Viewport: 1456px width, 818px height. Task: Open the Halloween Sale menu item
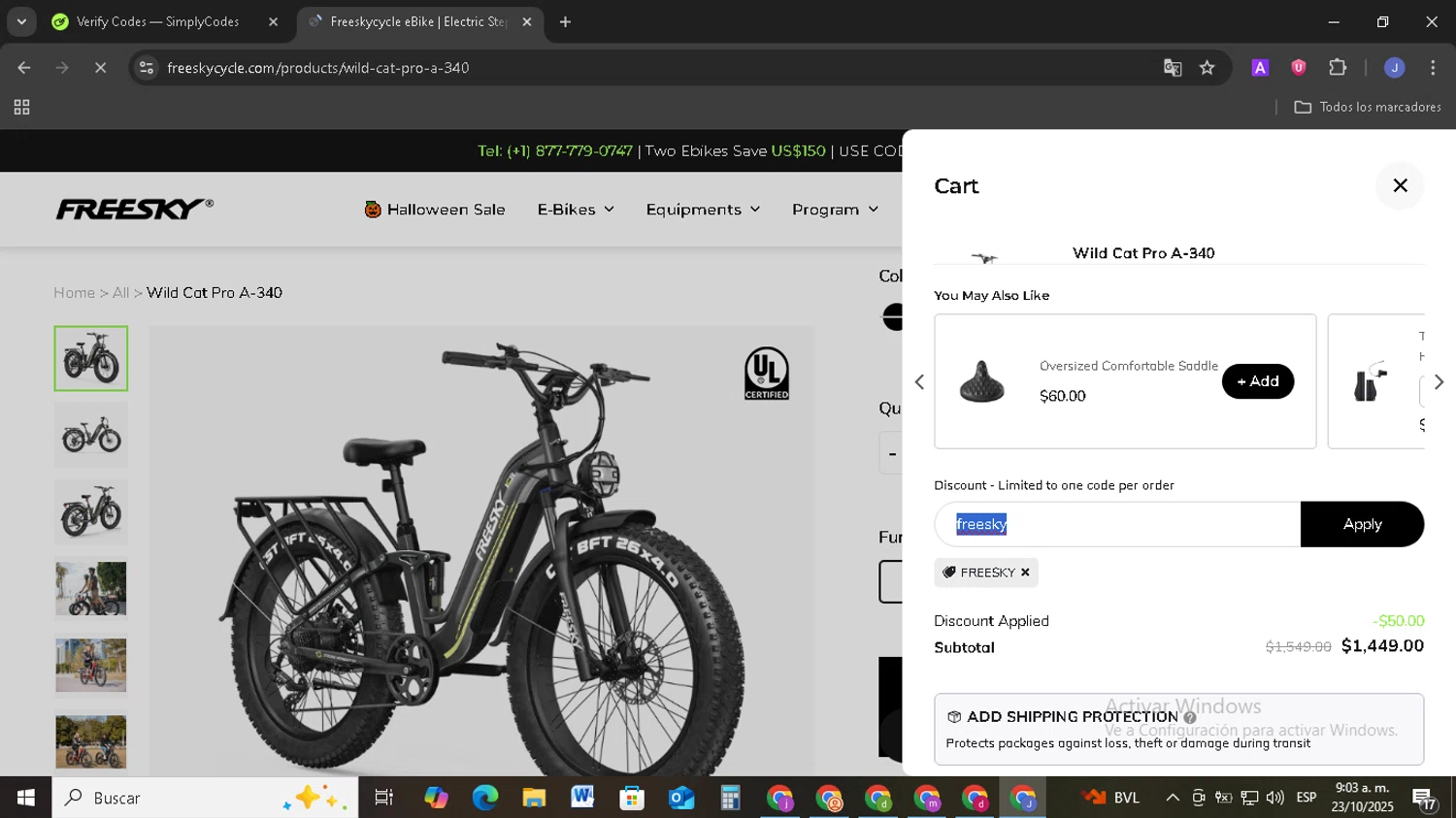[x=435, y=210]
